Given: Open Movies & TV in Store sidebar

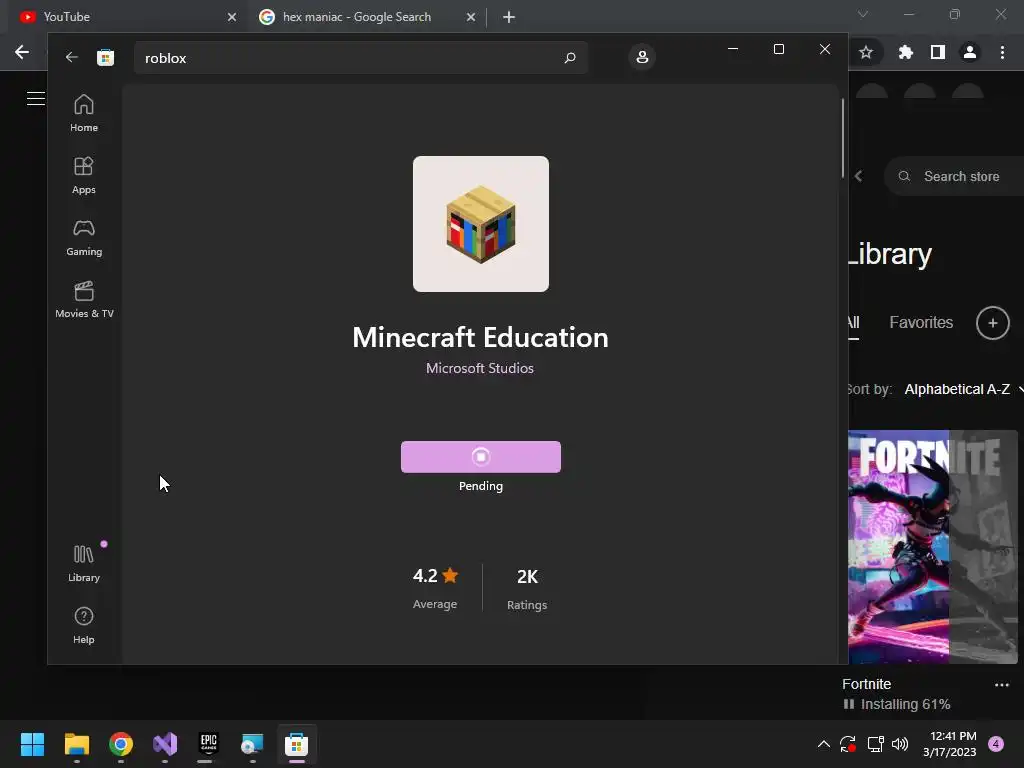Looking at the screenshot, I should coord(84,299).
